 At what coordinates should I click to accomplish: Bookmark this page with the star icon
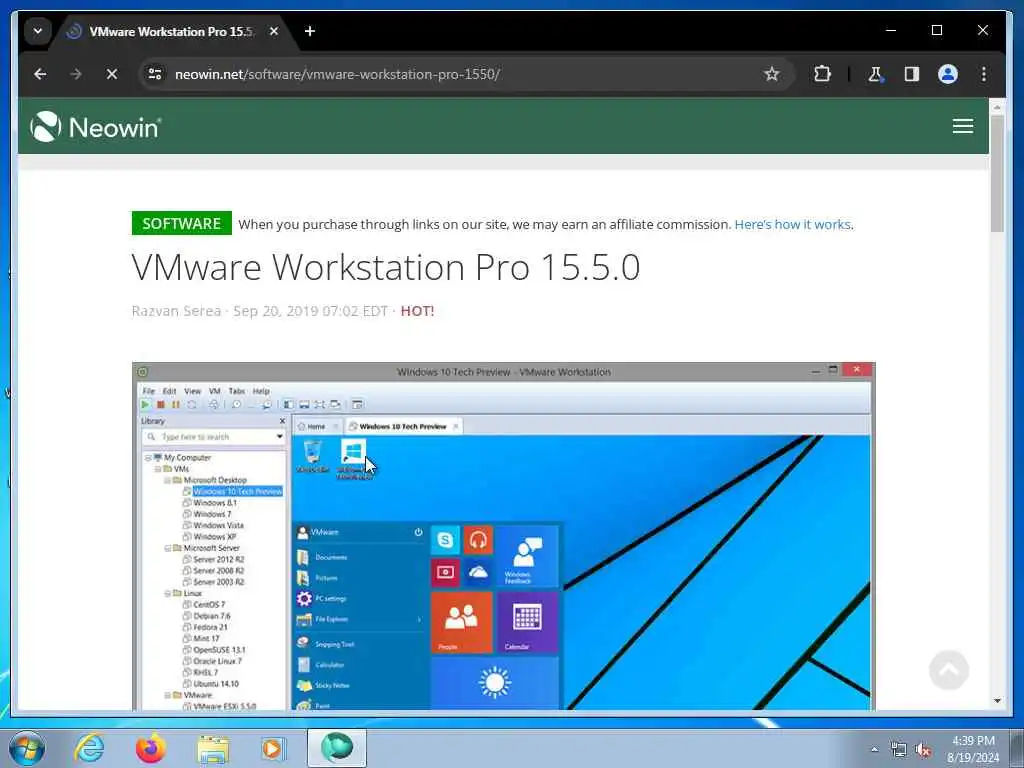[x=771, y=74]
